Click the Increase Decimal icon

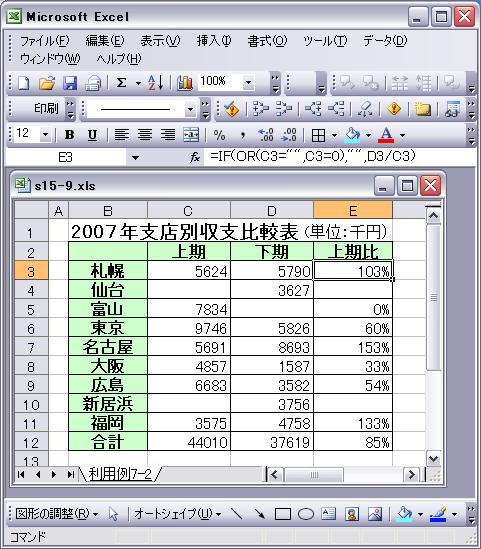tap(265, 135)
